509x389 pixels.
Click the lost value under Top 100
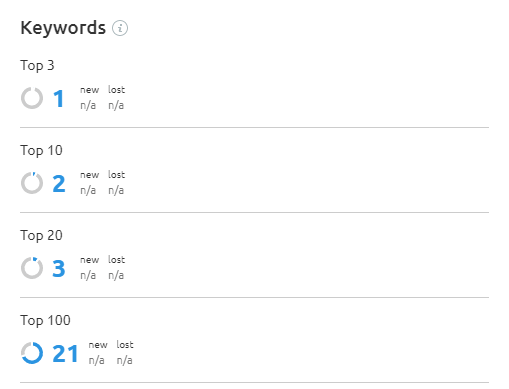pyautogui.click(x=125, y=360)
